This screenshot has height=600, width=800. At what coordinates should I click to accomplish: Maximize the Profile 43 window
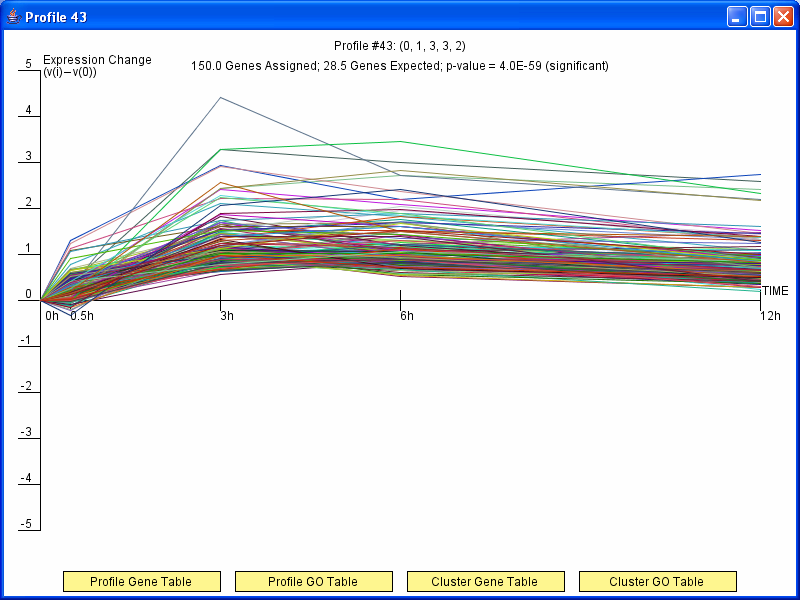[x=760, y=17]
